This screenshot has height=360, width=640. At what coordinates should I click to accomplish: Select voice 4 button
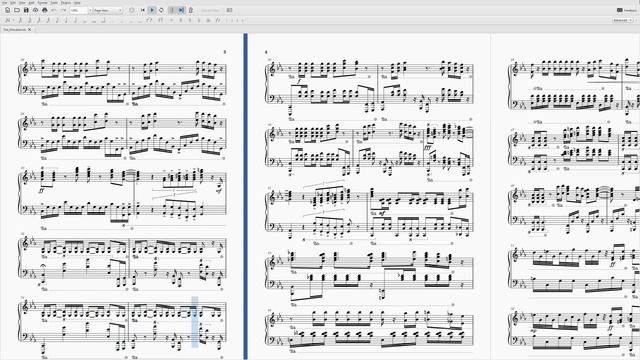click(x=242, y=20)
